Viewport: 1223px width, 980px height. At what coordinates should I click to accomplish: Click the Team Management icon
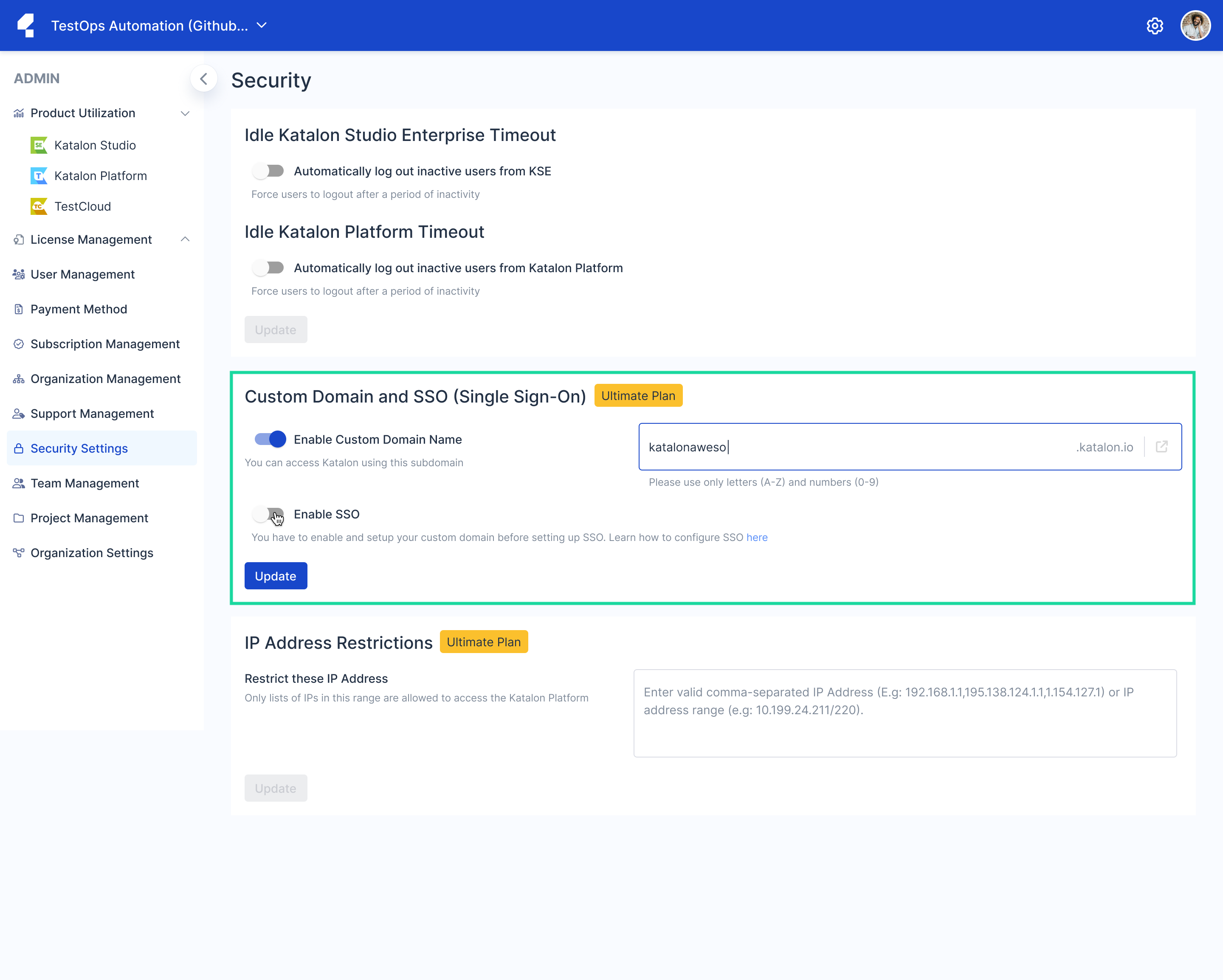pos(19,483)
